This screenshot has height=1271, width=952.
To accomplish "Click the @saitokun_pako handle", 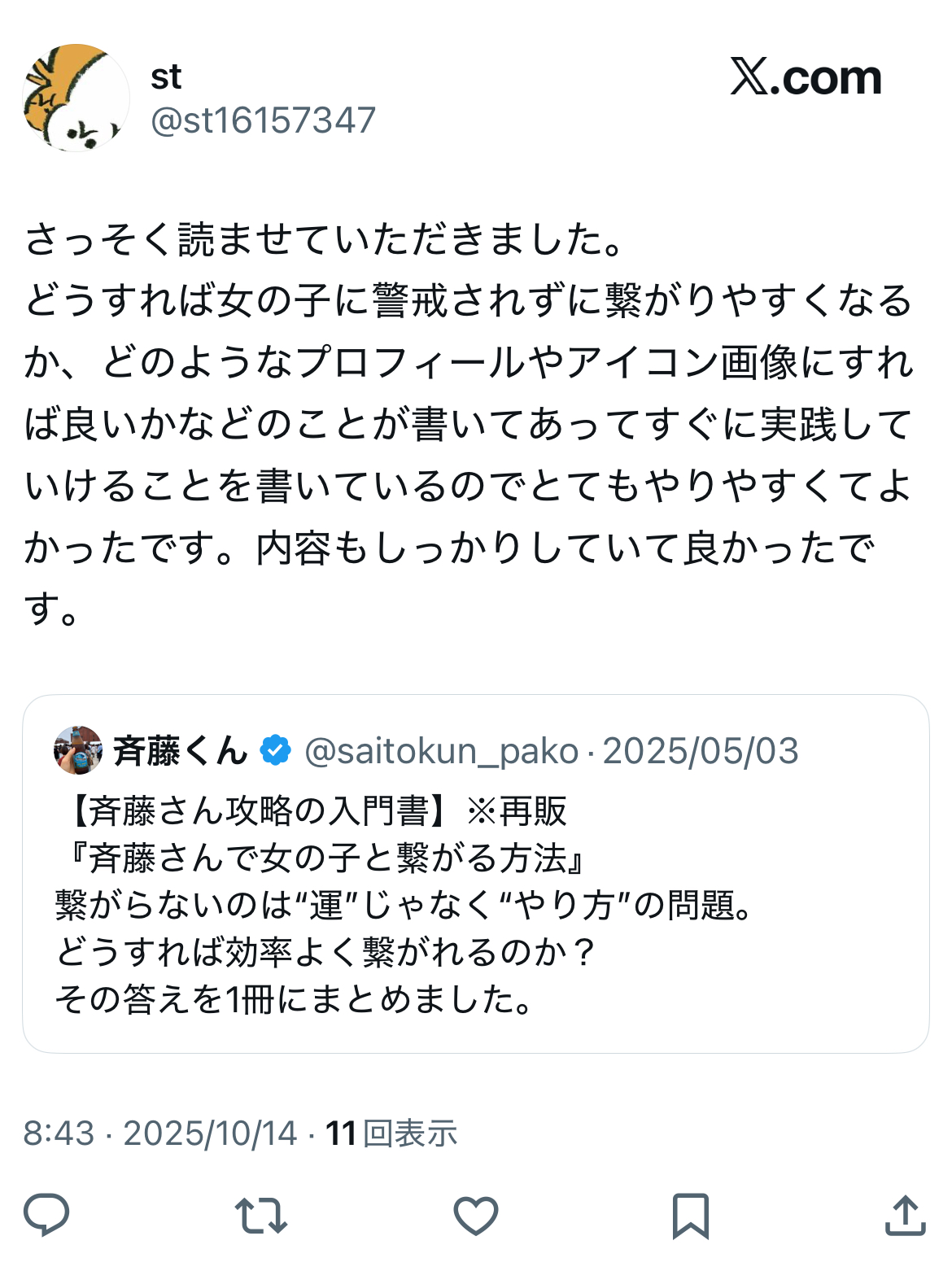I will point(441,750).
